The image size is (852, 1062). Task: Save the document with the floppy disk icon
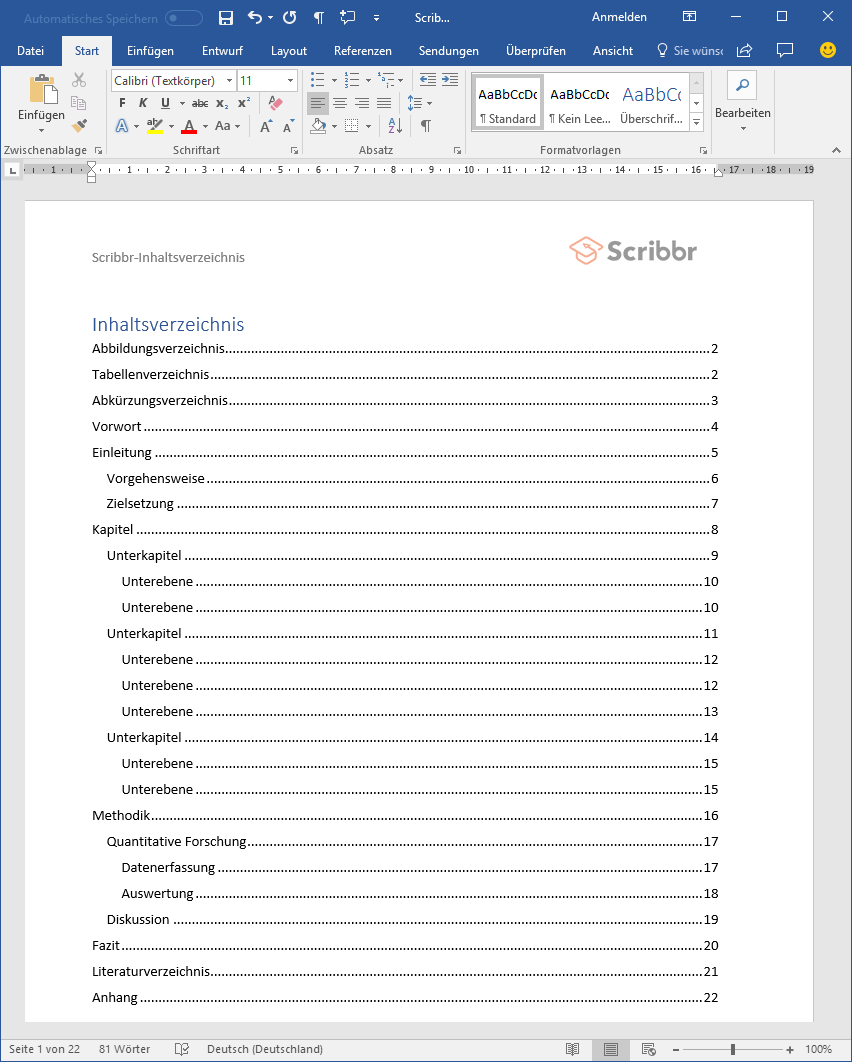click(x=226, y=18)
